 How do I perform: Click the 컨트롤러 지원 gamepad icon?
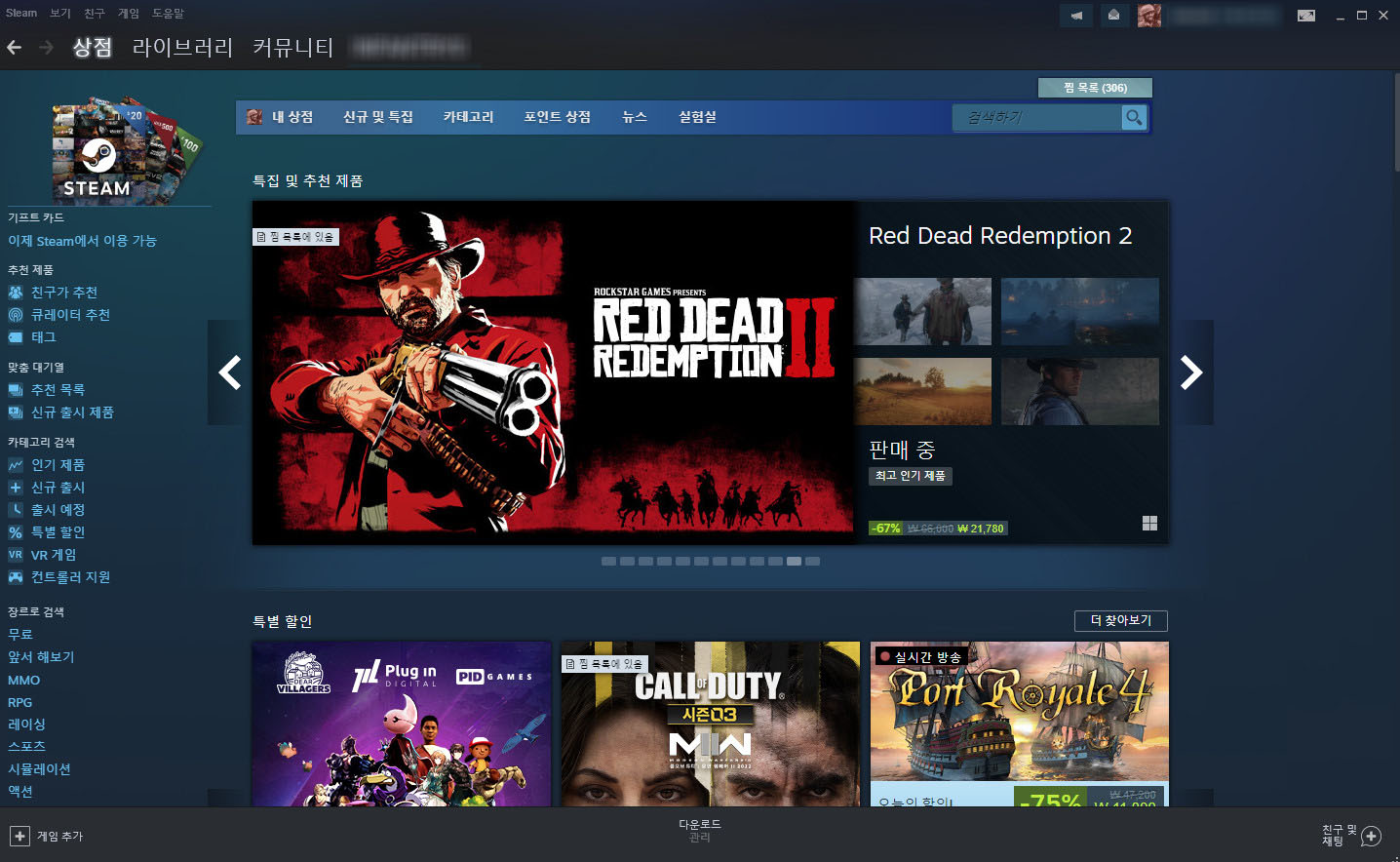[16, 577]
